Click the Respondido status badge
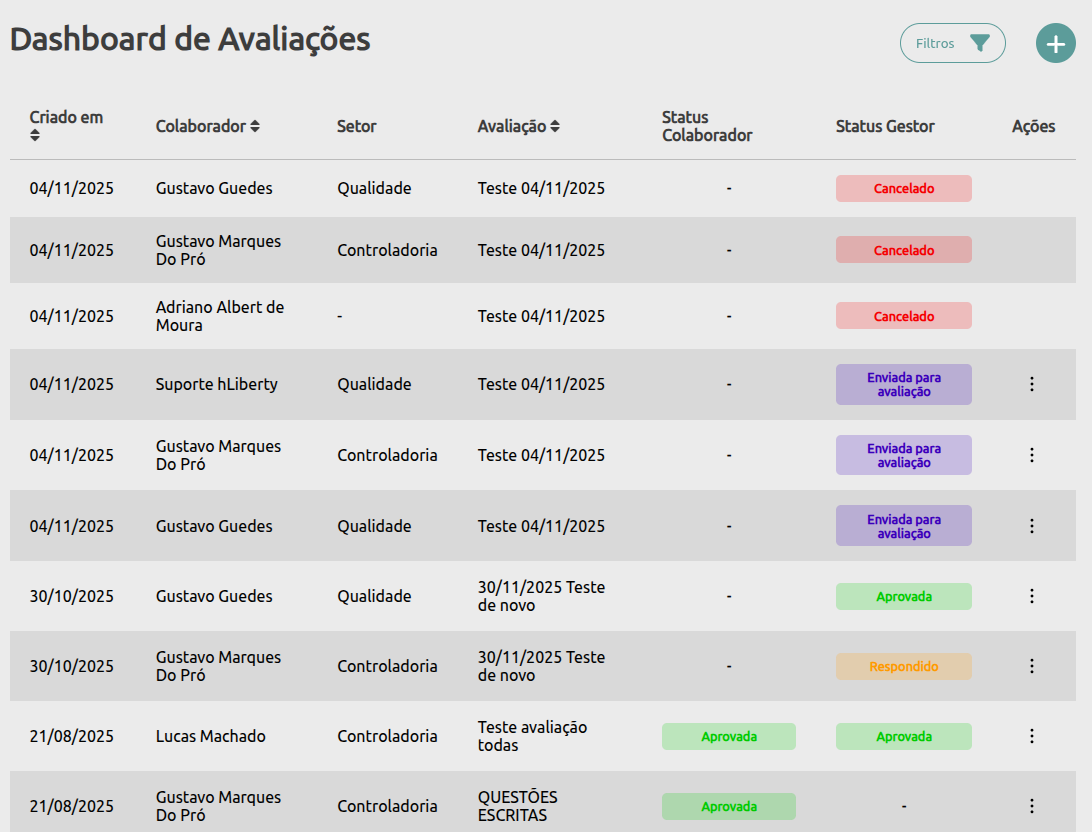This screenshot has width=1092, height=832. [x=903, y=666]
